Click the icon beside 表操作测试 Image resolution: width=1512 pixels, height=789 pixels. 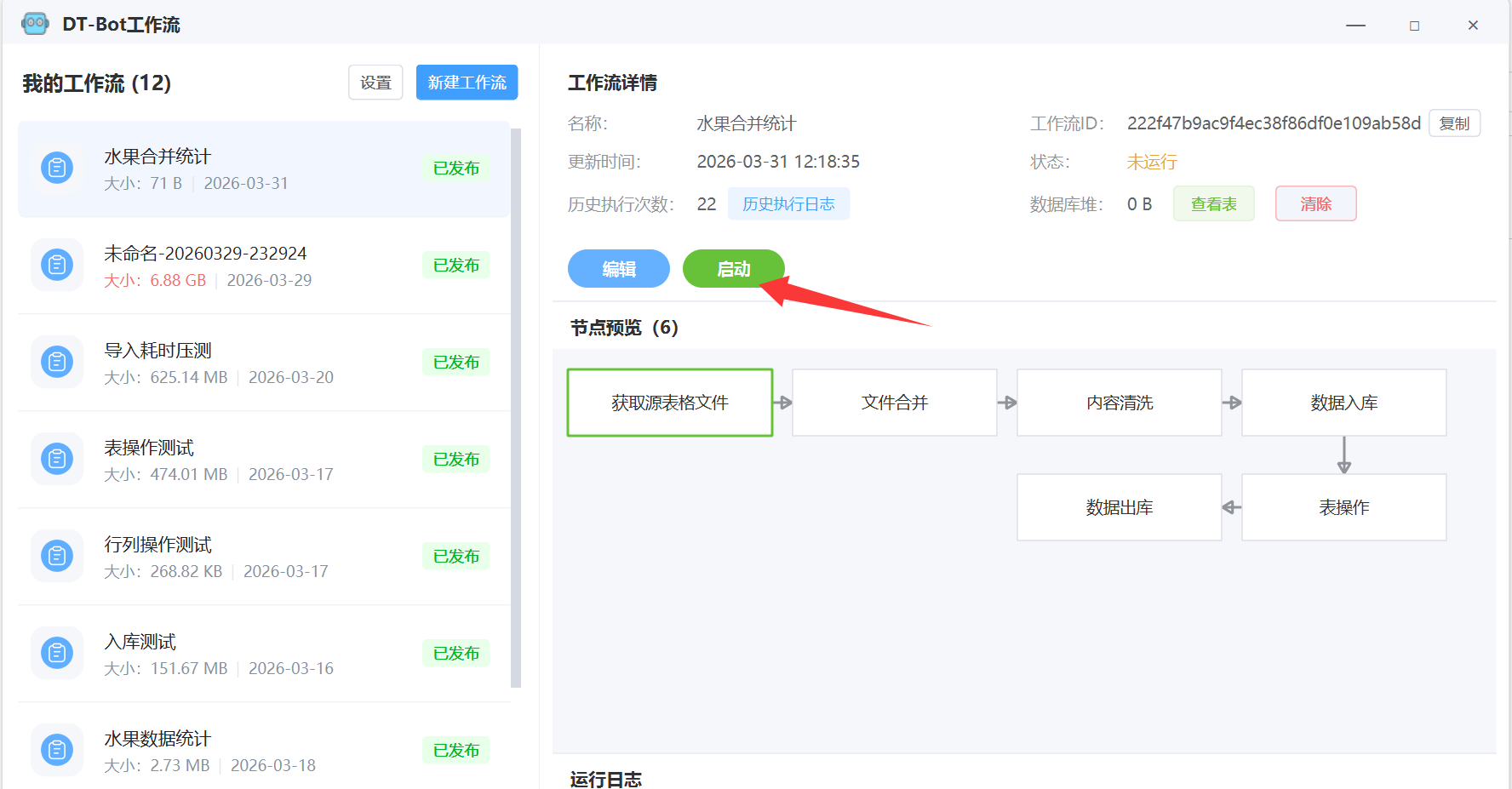(57, 460)
